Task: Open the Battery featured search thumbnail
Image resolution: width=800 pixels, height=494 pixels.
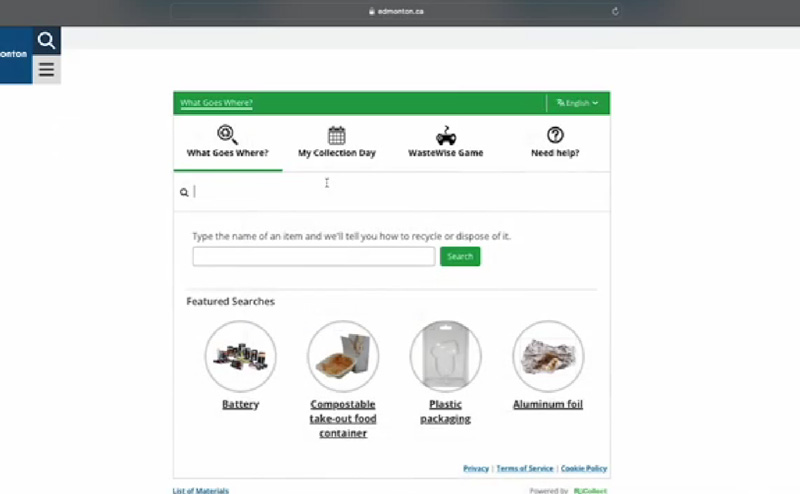Action: coord(241,356)
